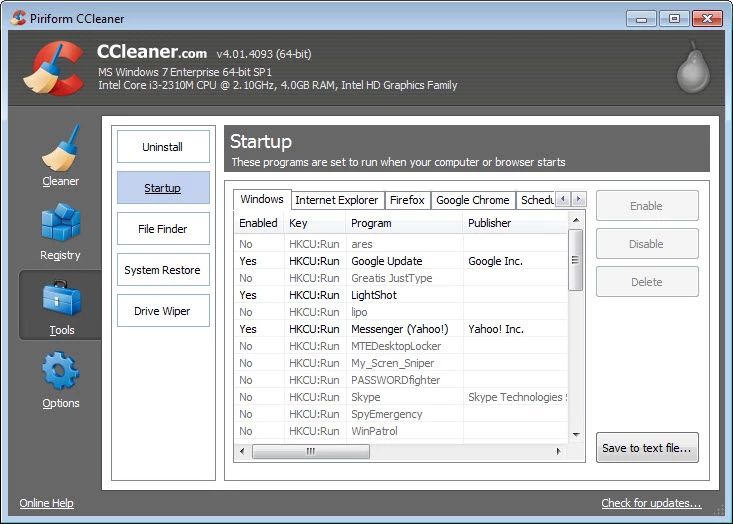Switch to the Google Chrome tab

click(473, 200)
